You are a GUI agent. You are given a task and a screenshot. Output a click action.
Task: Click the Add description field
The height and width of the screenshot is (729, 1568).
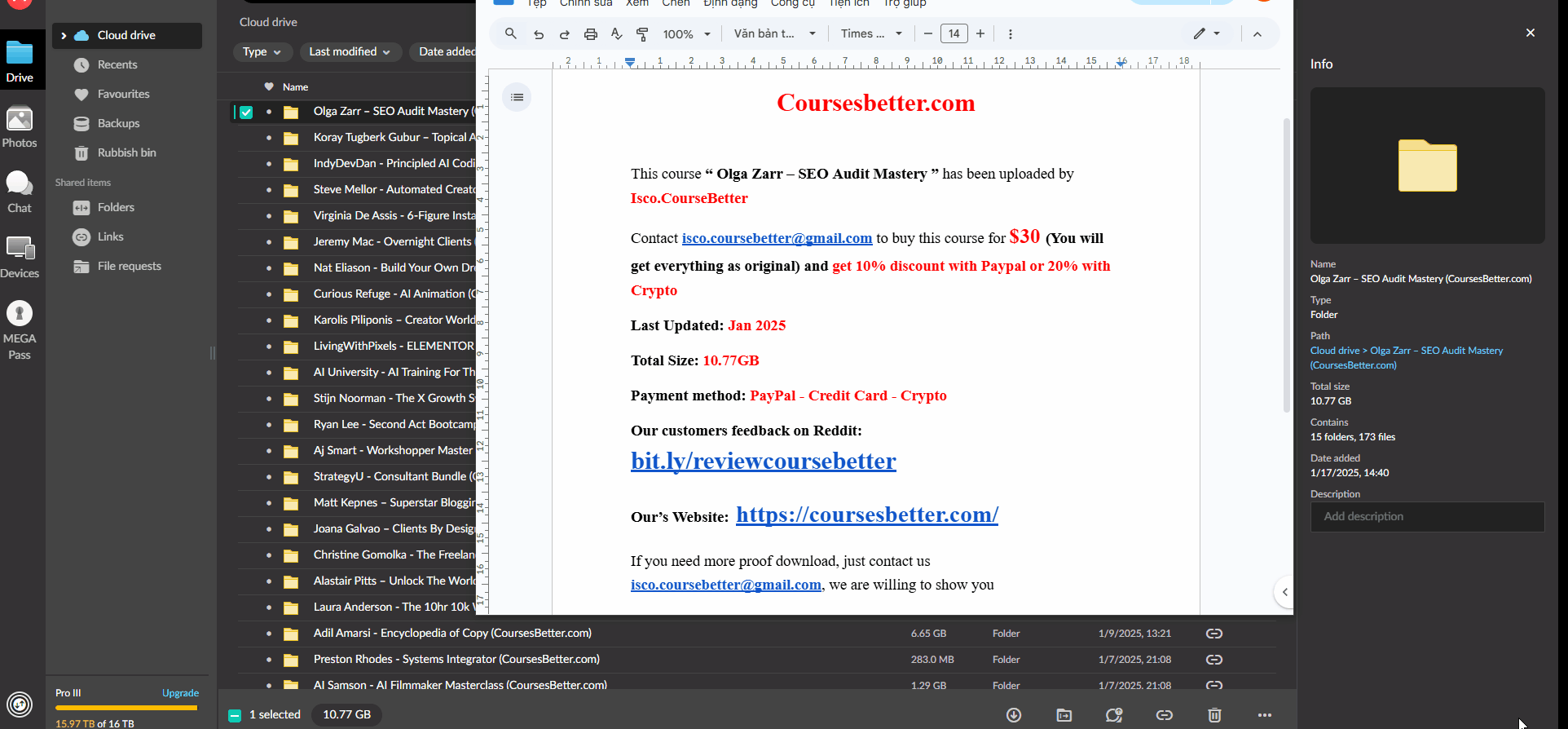[1426, 516]
